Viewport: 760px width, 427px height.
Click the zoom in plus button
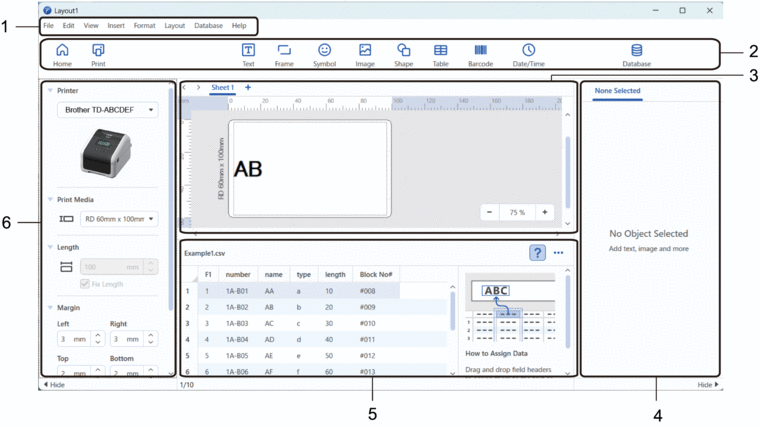[x=544, y=212]
